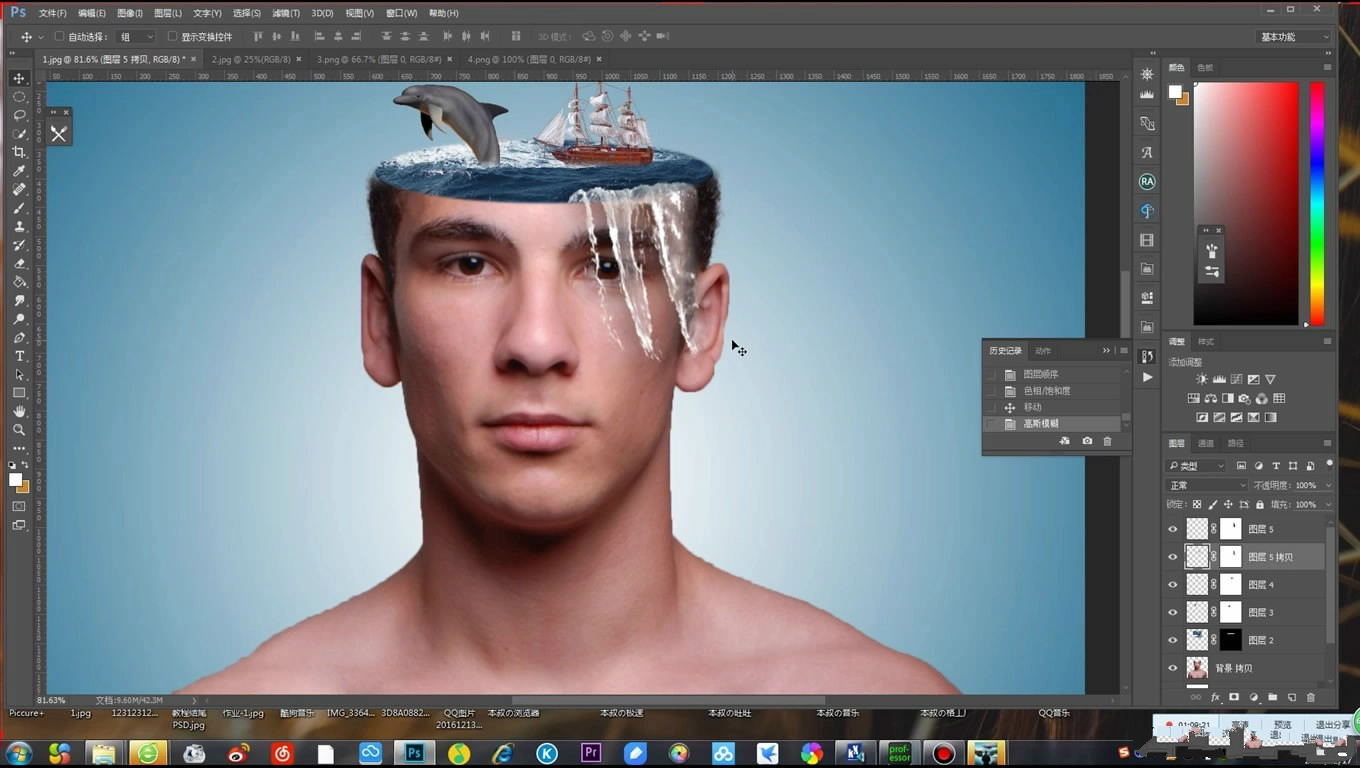
Task: Select the 色相/饱和度 history state
Action: pos(1046,391)
